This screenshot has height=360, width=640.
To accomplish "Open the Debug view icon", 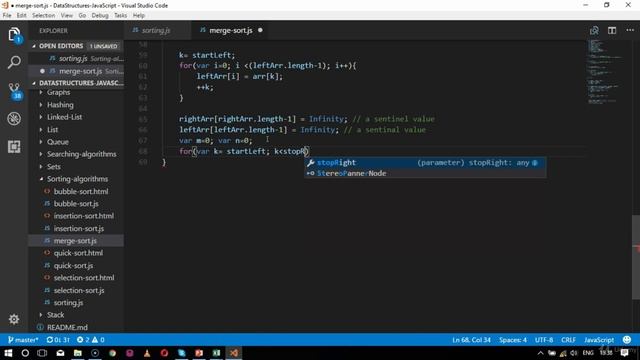I will 14,119.
